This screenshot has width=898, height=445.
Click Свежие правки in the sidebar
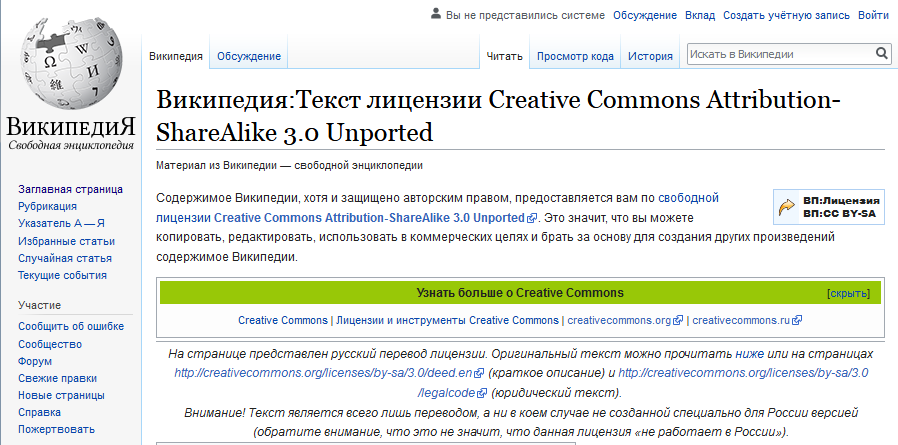click(56, 378)
